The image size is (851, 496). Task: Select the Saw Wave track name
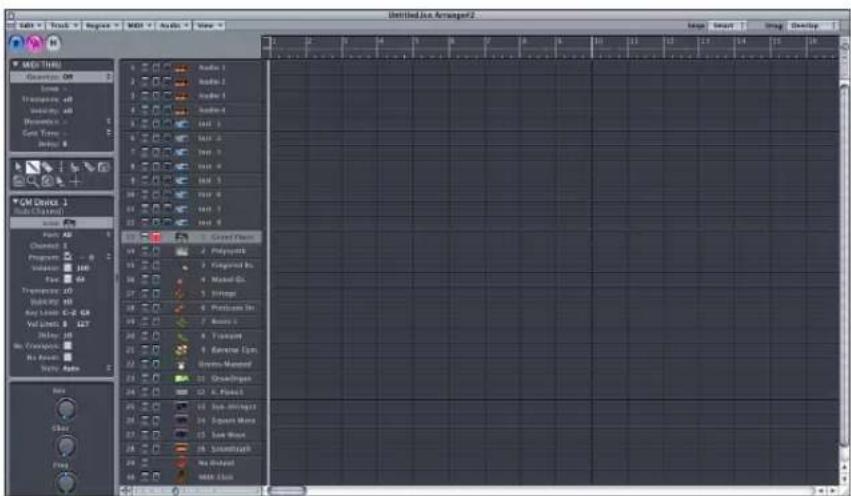click(228, 435)
